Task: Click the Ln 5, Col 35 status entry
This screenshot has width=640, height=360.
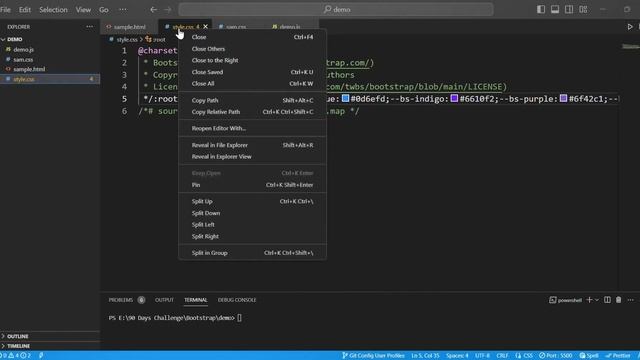Action: pos(425,356)
